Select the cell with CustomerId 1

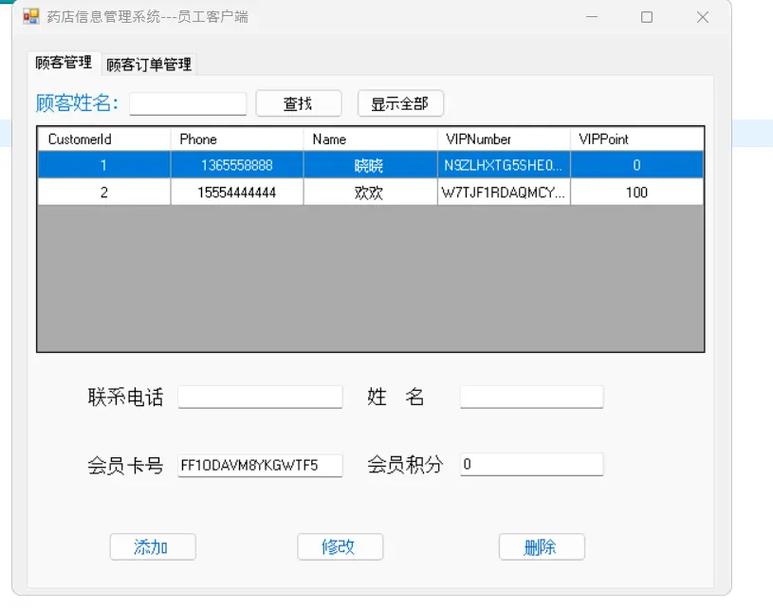tap(104, 165)
